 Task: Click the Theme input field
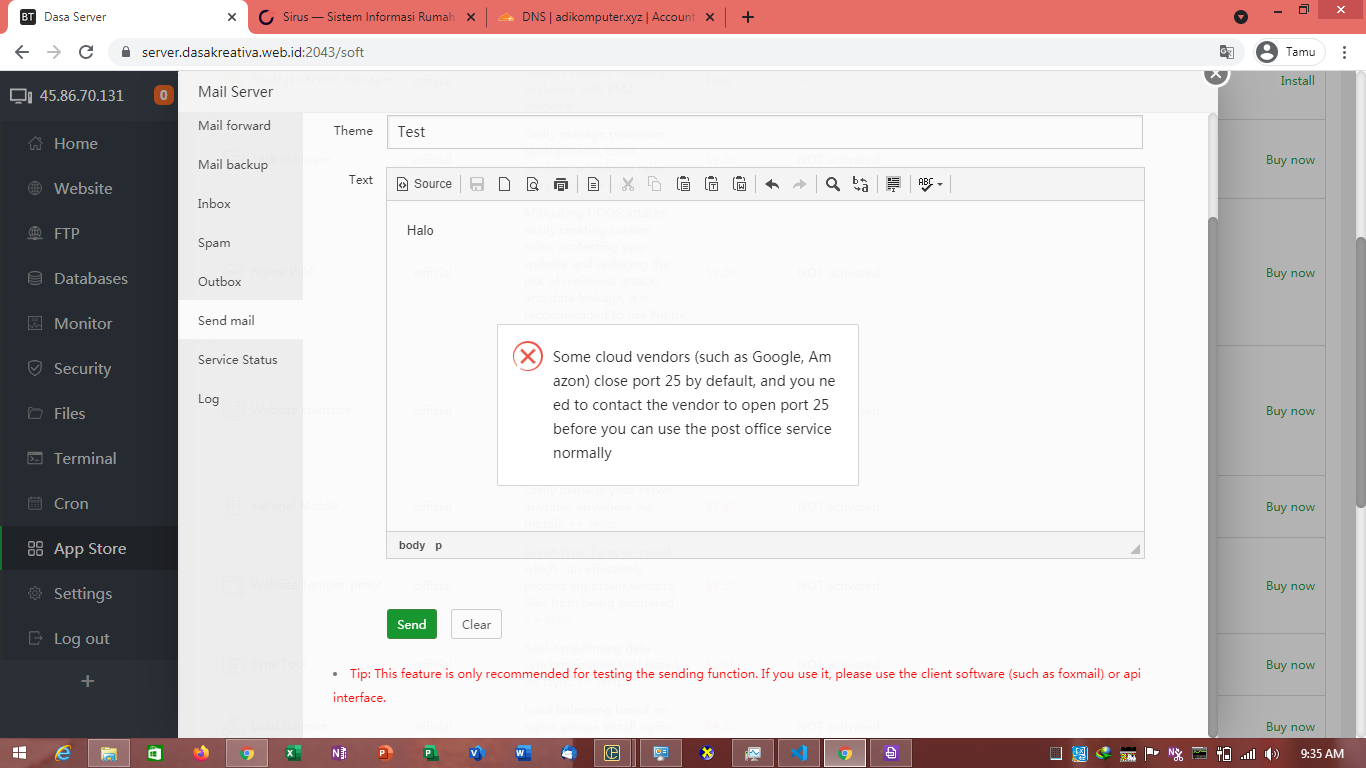(x=764, y=132)
